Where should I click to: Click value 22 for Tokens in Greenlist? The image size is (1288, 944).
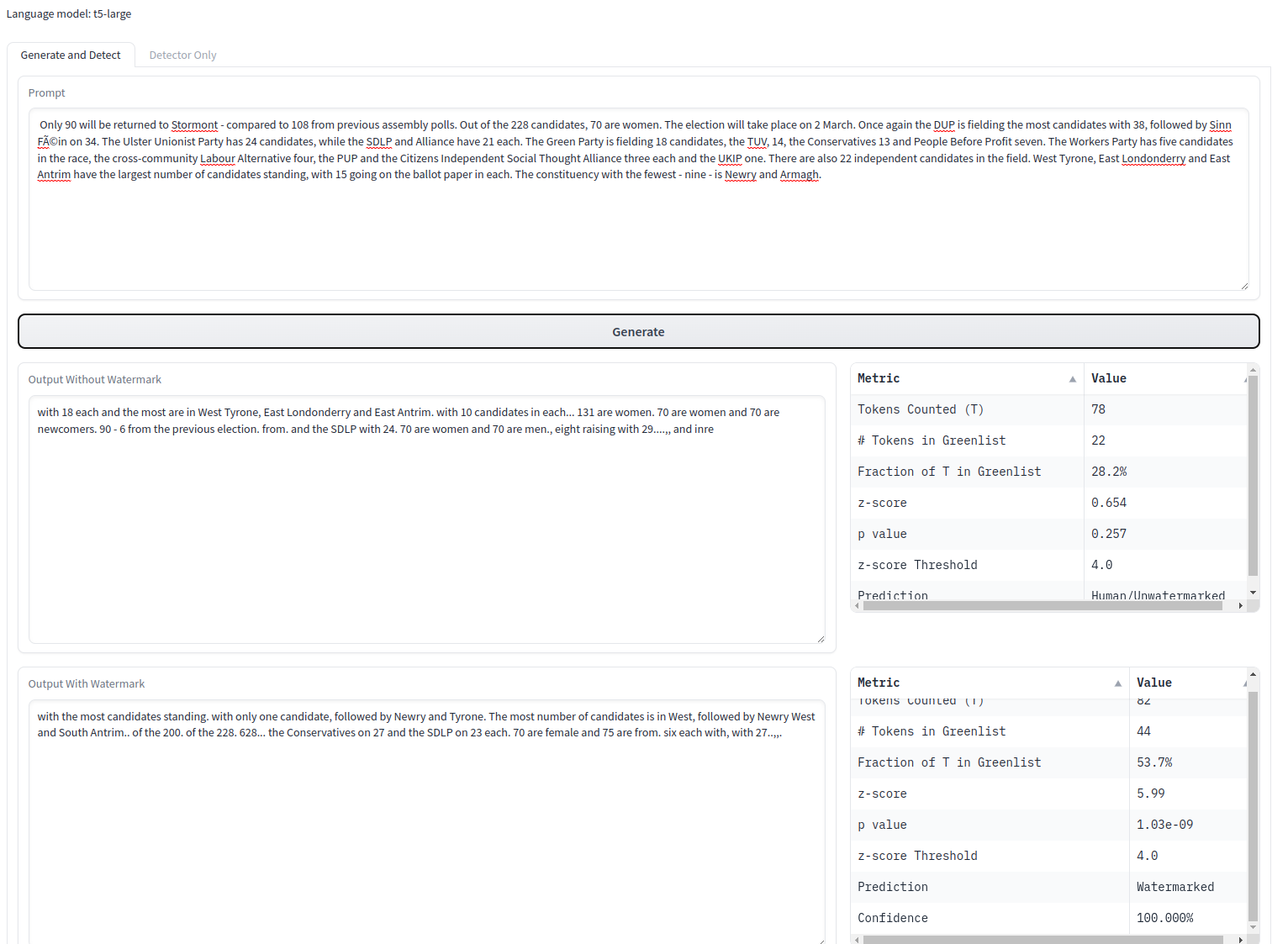pyautogui.click(x=1098, y=440)
